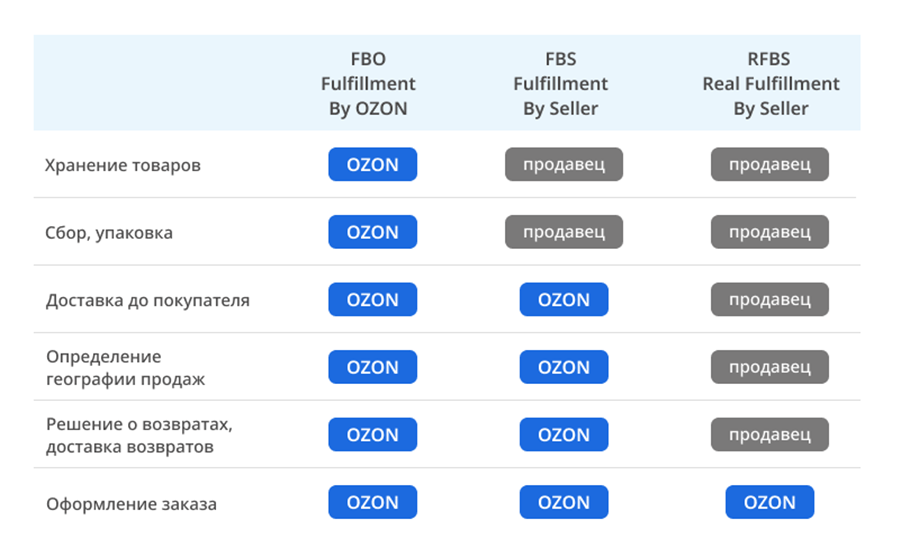This screenshot has height=546, width=900.
Task: Select the продавец badge for Хранение товаров under RFBS
Action: (770, 164)
